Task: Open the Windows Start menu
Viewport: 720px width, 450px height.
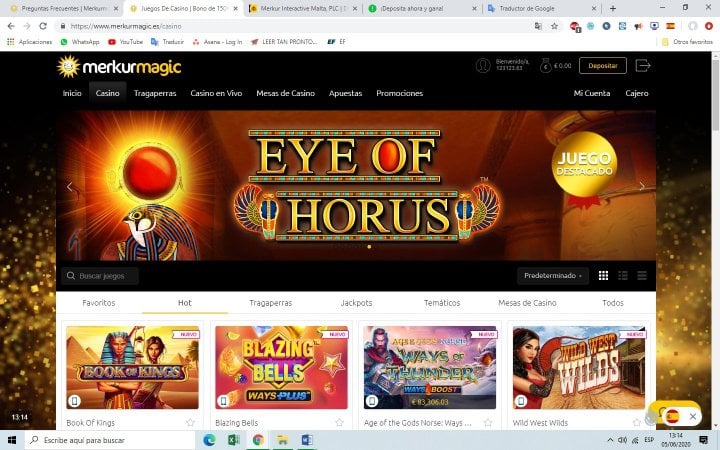Action: tap(12, 440)
